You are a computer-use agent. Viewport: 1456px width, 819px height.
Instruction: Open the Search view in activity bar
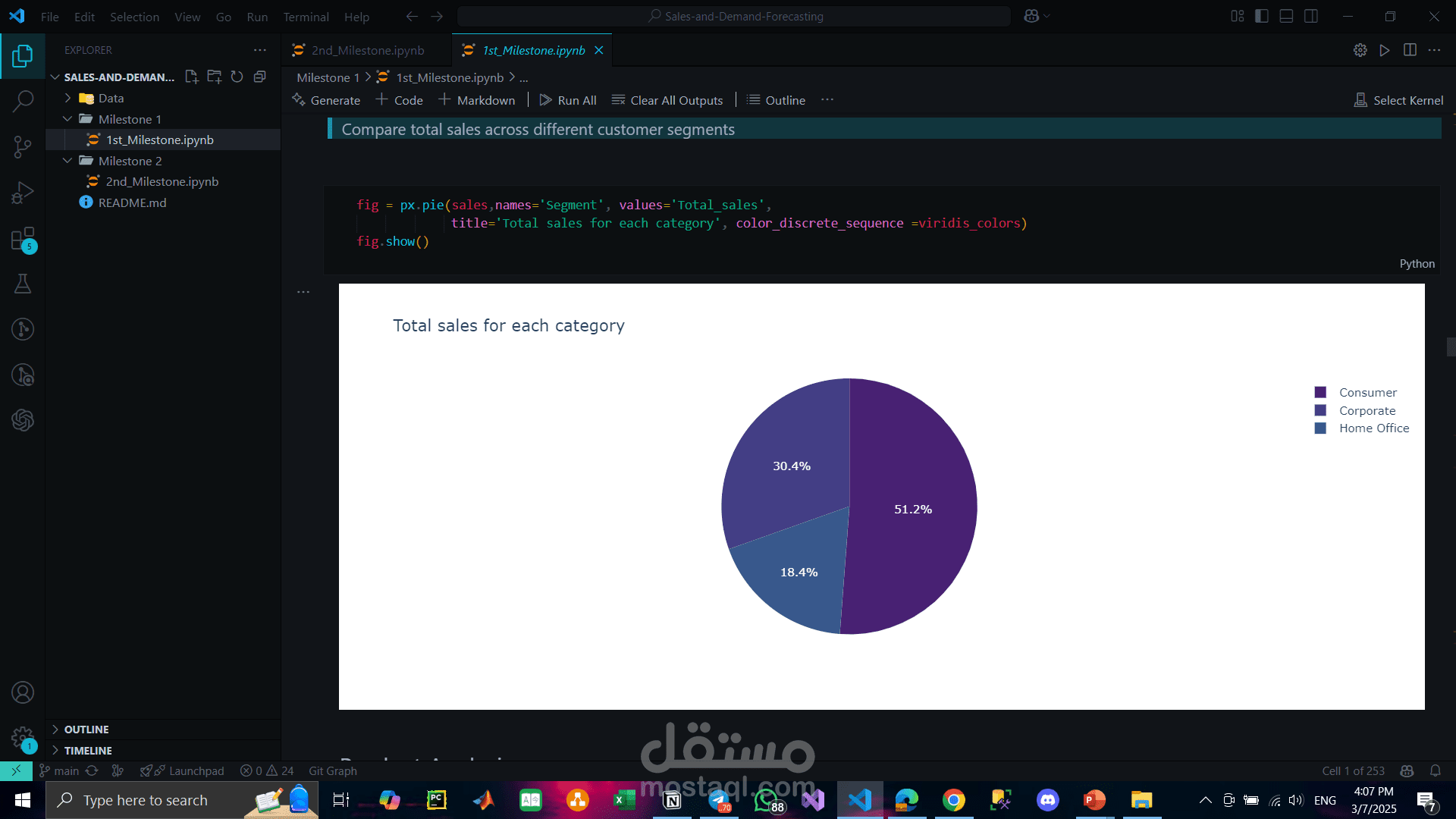[x=23, y=101]
